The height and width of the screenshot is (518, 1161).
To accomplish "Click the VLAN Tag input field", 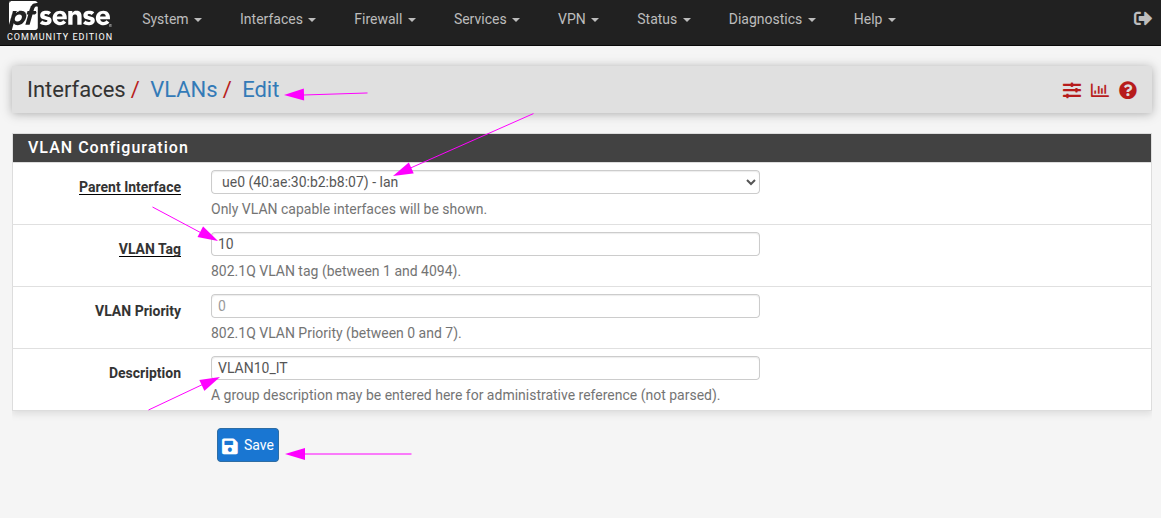I will tap(485, 244).
